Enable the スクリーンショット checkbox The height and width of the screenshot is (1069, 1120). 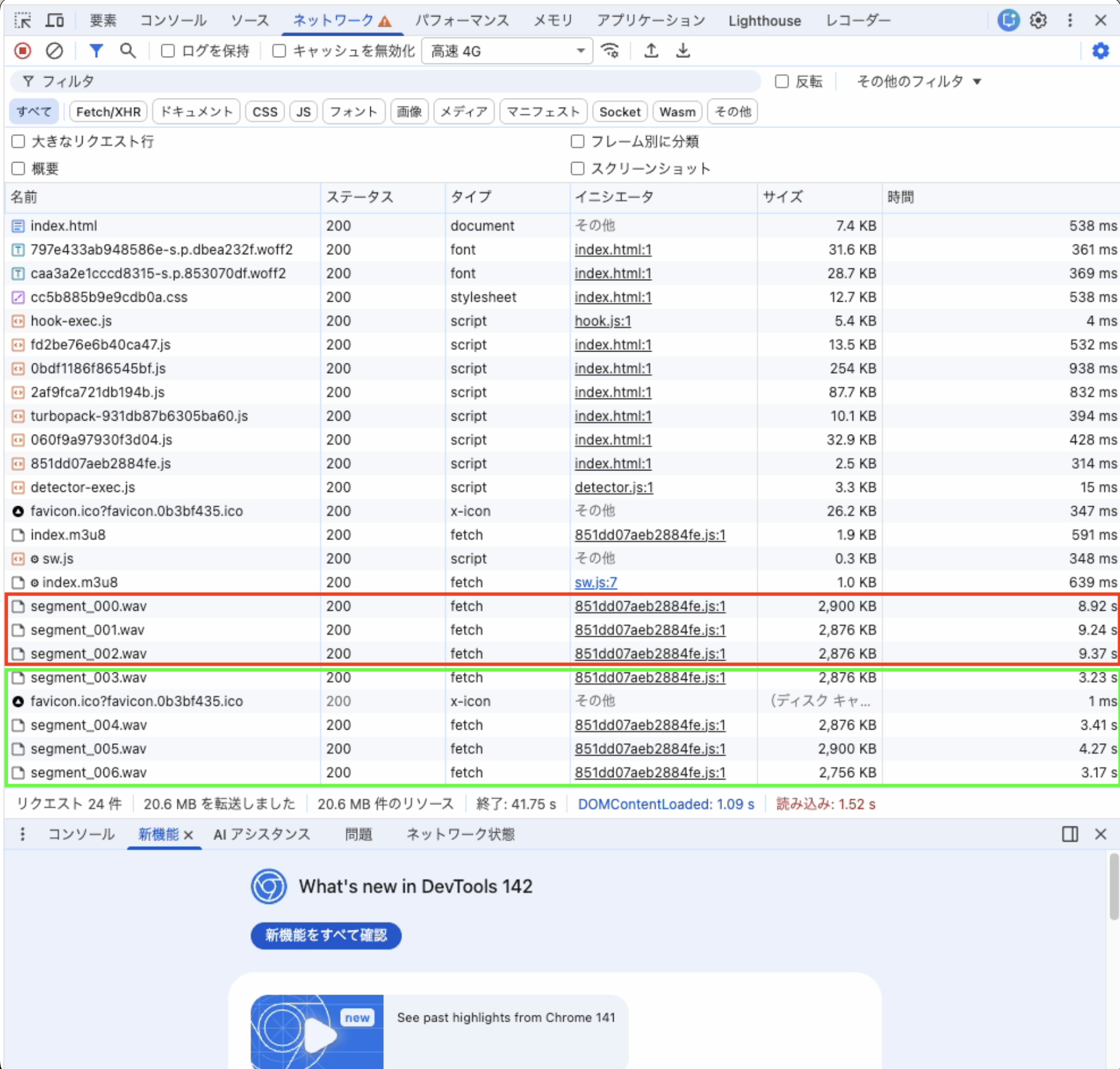577,169
